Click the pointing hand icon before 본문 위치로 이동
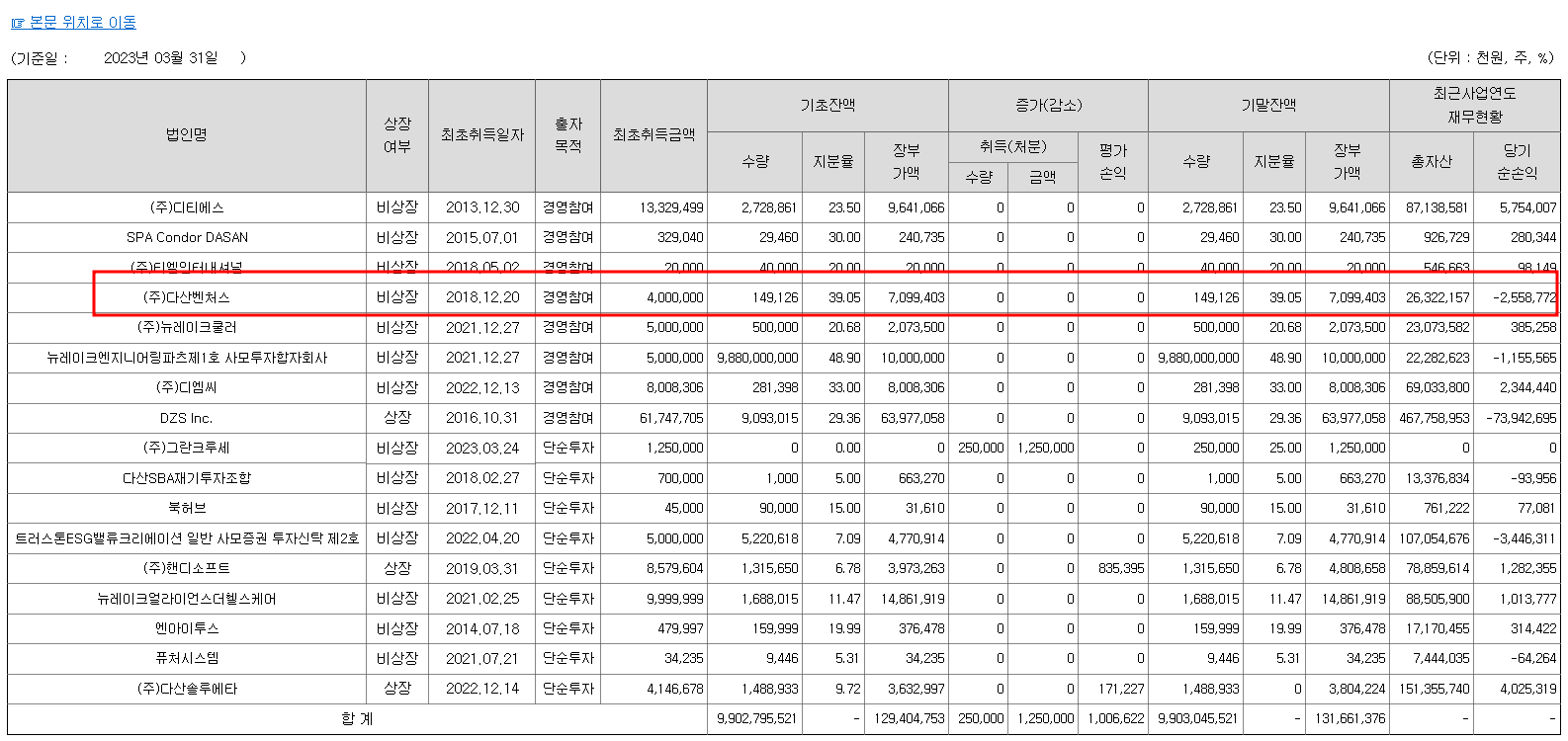This screenshot has width=1568, height=741. coord(18,23)
